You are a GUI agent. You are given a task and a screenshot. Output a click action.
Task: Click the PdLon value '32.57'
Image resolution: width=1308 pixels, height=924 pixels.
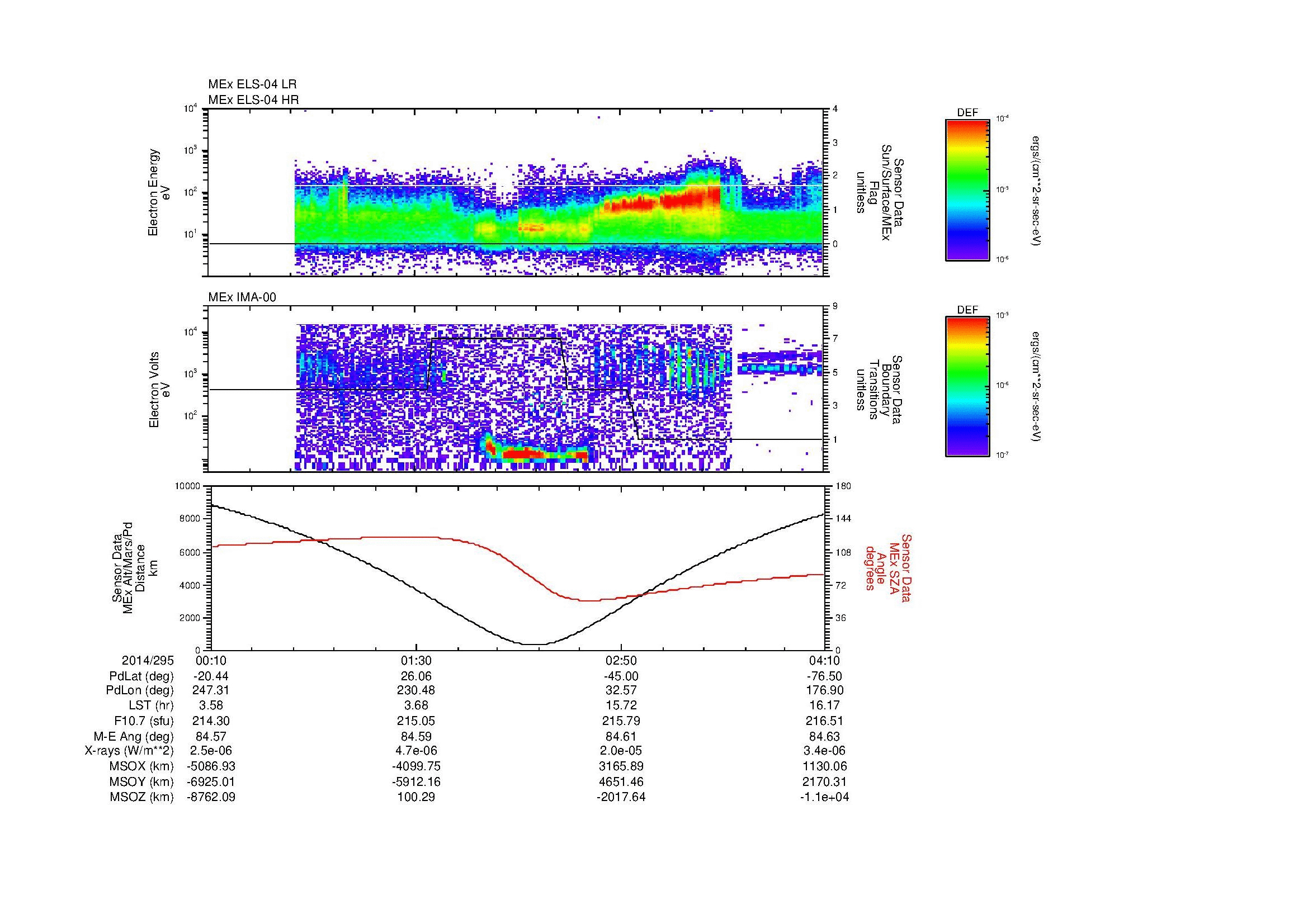pyautogui.click(x=621, y=690)
